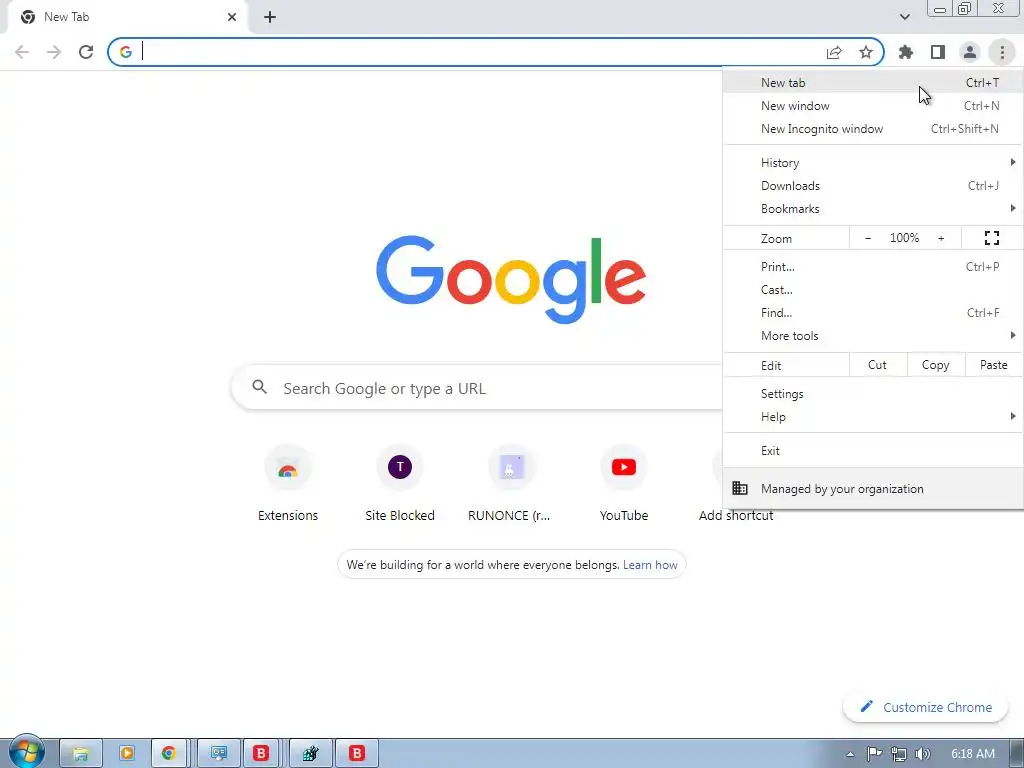Increase zoom with plus button
1024x768 pixels.
(941, 238)
